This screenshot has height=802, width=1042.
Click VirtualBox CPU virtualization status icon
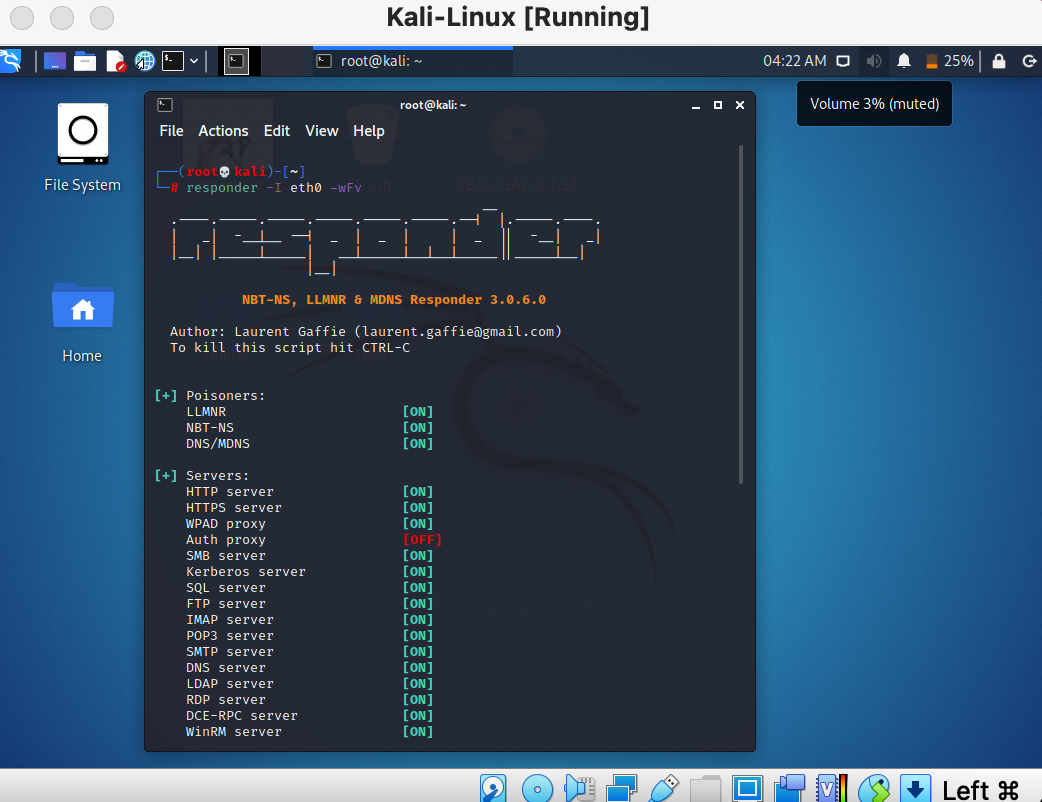point(832,789)
